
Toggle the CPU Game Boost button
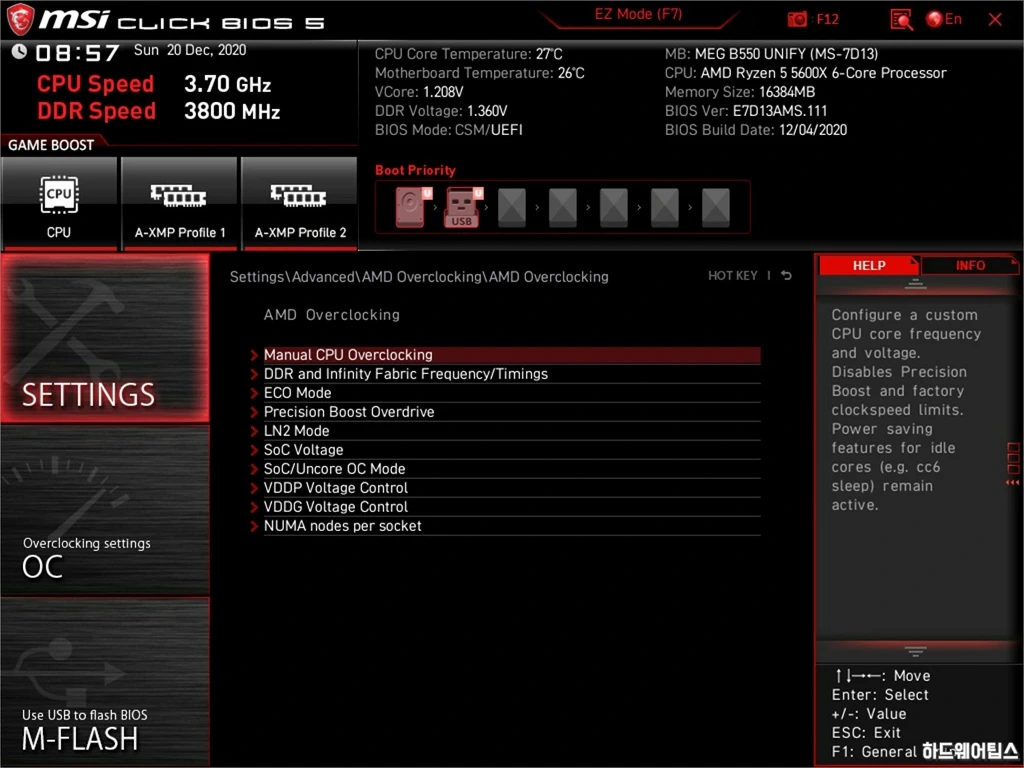(59, 203)
